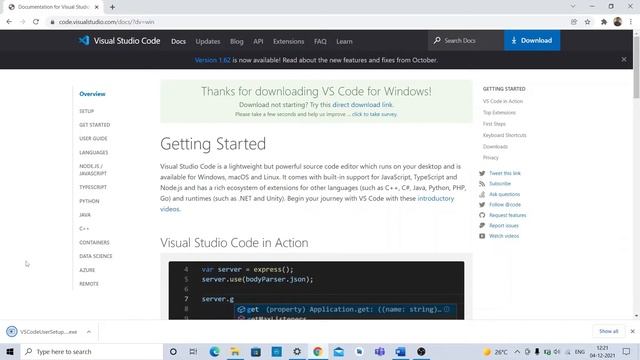The image size is (640, 360).
Task: Click the page vertical scrollbar thumb
Action: click(636, 67)
